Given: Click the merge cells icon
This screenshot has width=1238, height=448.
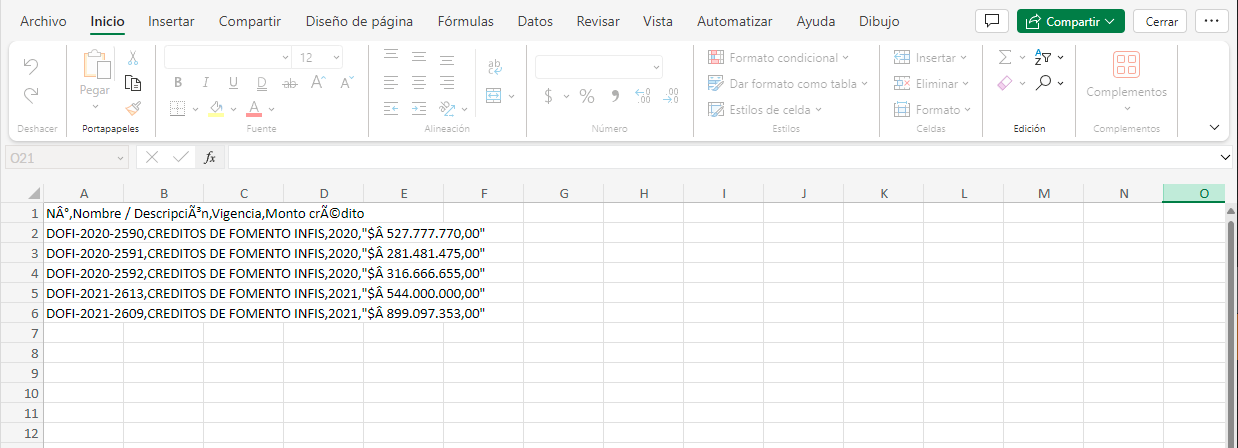Looking at the screenshot, I should coord(493,96).
